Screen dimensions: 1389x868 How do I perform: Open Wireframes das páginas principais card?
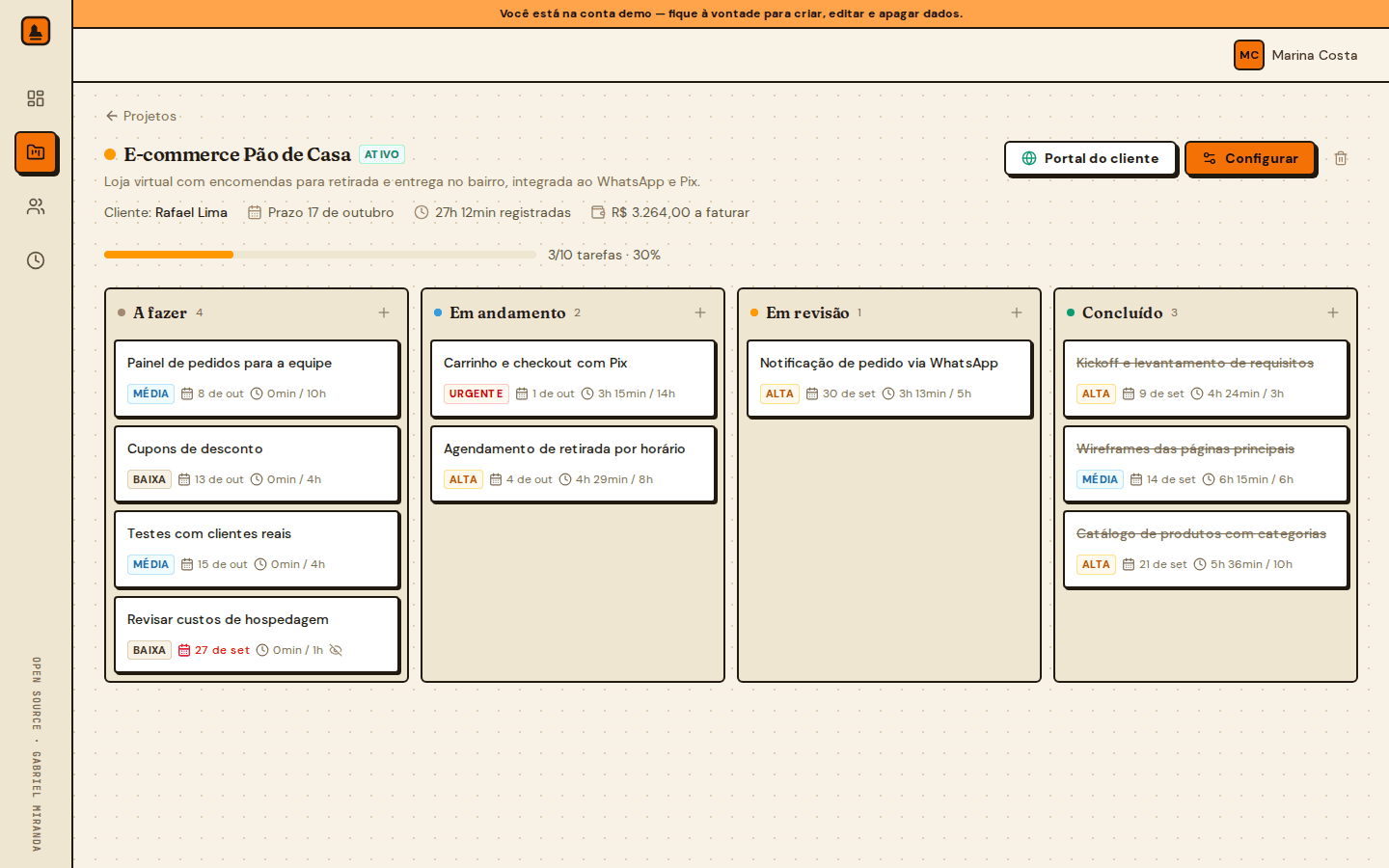click(1206, 464)
